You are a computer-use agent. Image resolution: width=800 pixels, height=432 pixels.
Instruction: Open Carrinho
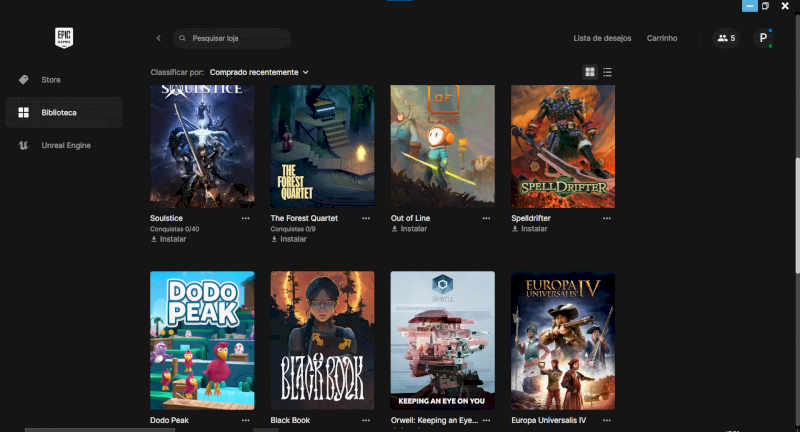tap(662, 38)
